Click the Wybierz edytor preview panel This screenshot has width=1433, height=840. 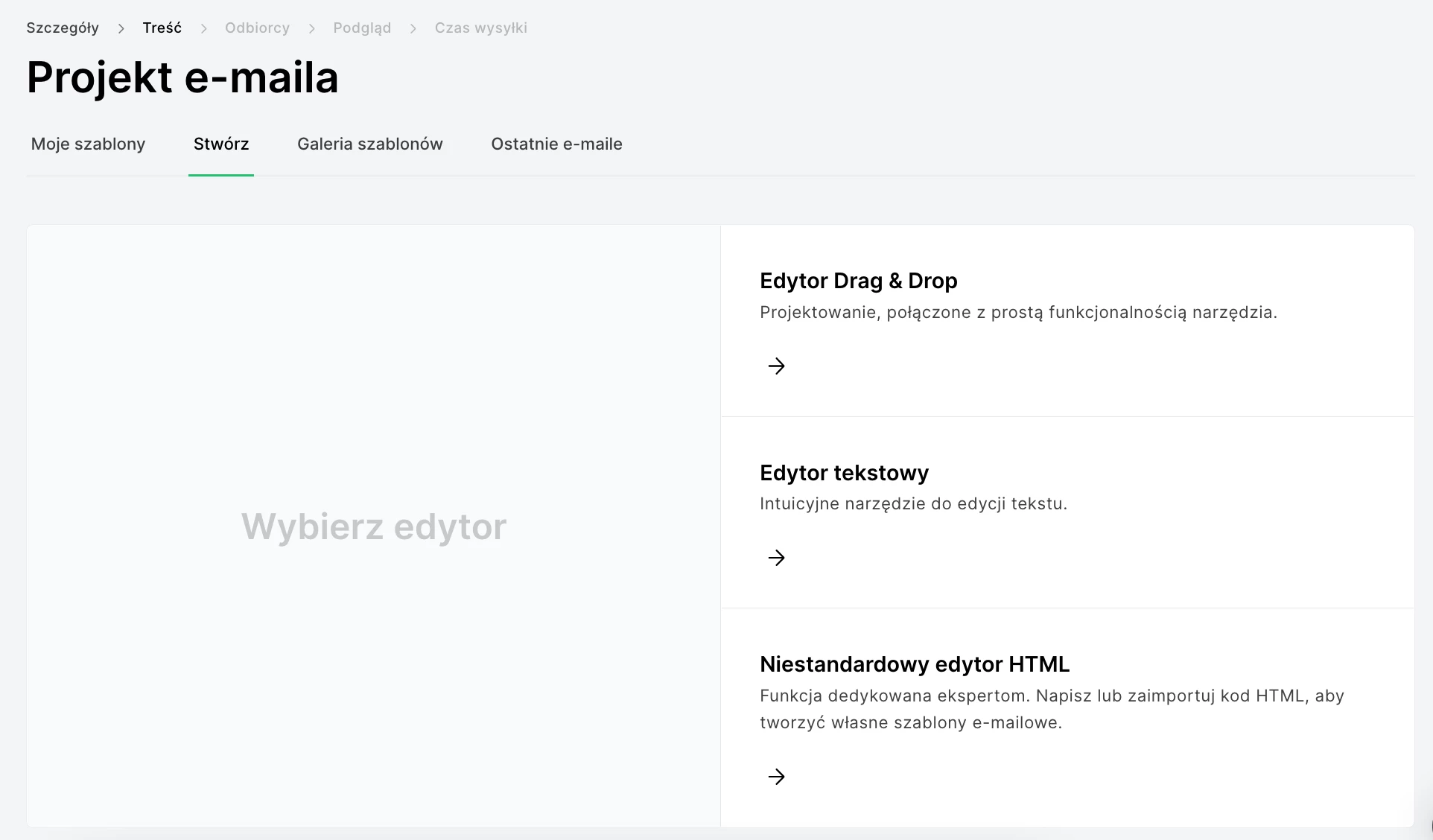(373, 526)
